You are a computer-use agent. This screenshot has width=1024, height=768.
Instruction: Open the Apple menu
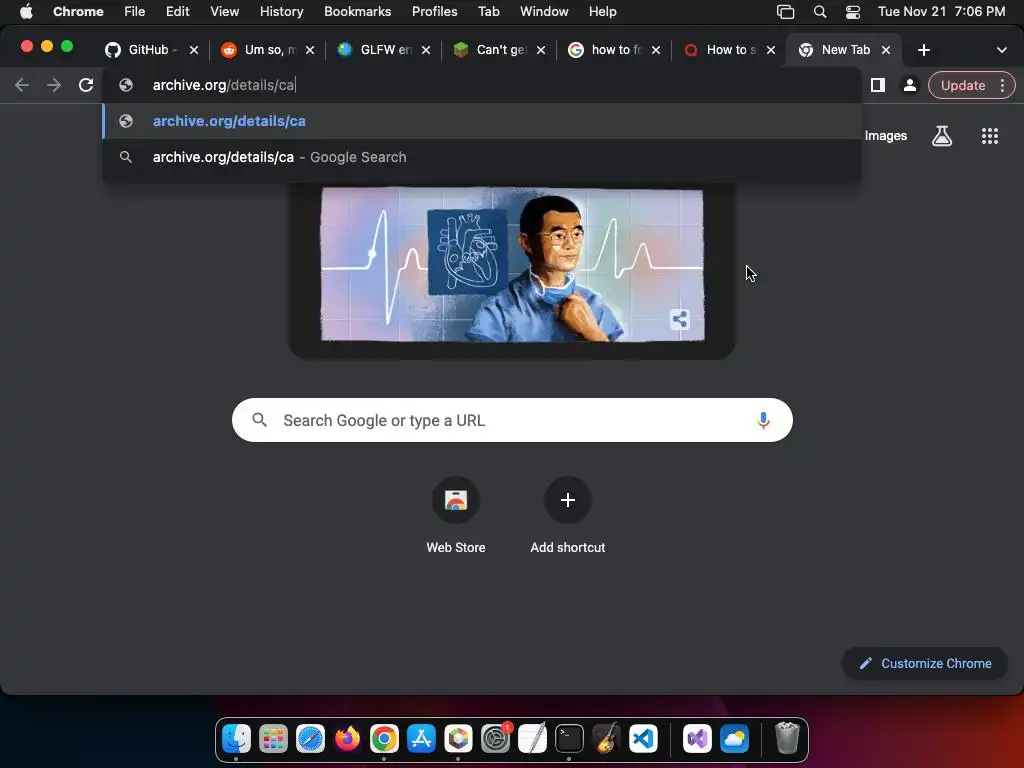click(26, 12)
